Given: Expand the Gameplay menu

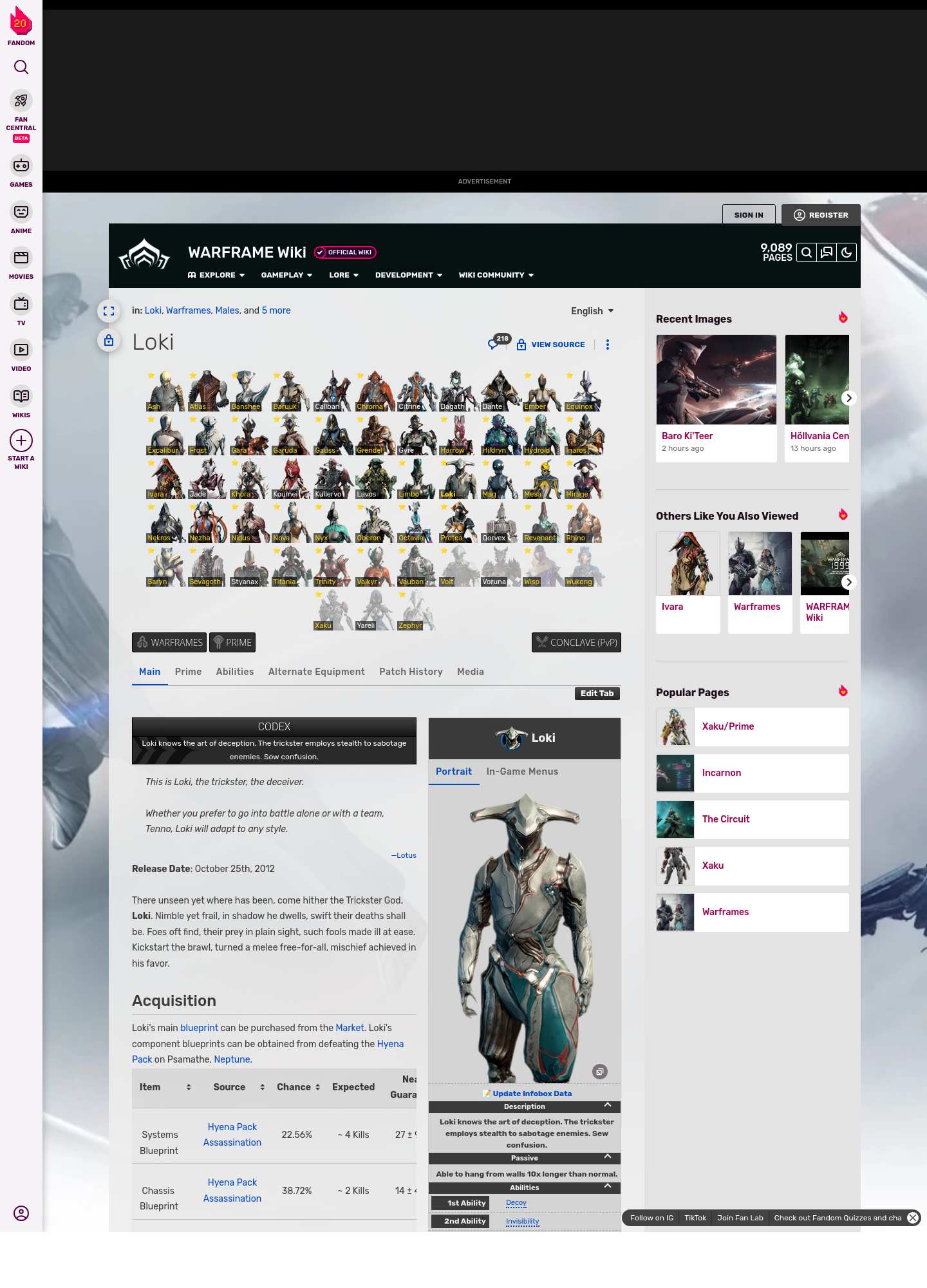Looking at the screenshot, I should tap(286, 275).
